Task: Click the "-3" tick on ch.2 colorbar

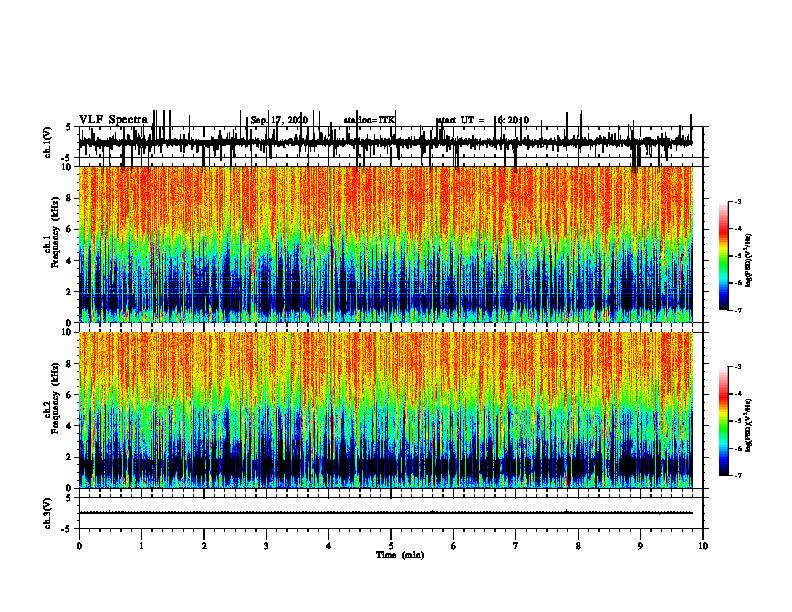Action: pyautogui.click(x=737, y=367)
